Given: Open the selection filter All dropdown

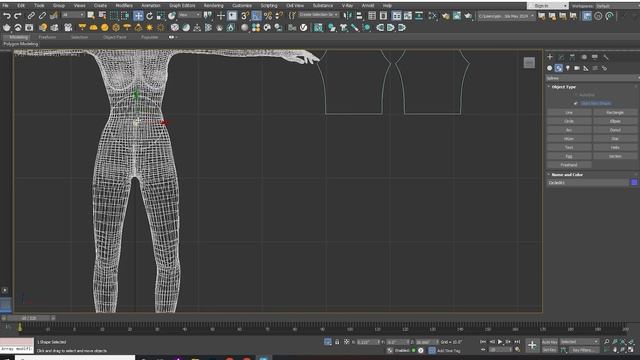Looking at the screenshot, I should [73, 15].
